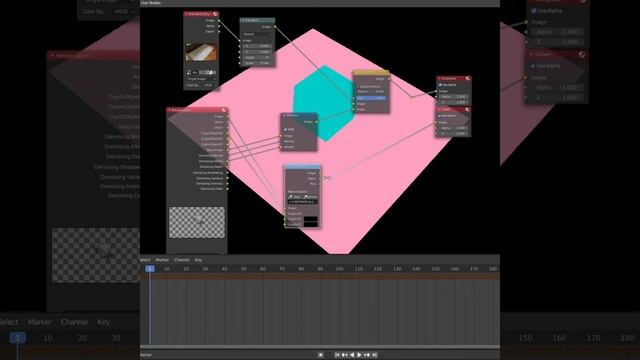Click blue Fac slider in Alpha Over node
Image resolution: width=640 pixels, height=360 pixels.
tap(371, 98)
